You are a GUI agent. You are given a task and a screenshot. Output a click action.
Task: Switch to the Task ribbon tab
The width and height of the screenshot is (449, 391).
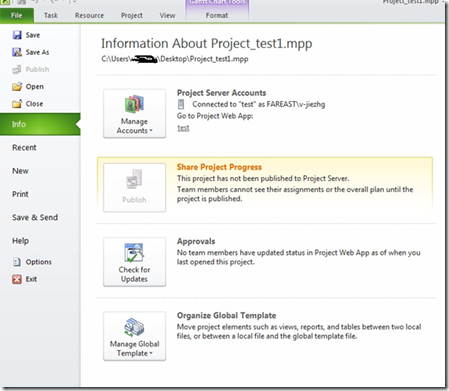51,15
